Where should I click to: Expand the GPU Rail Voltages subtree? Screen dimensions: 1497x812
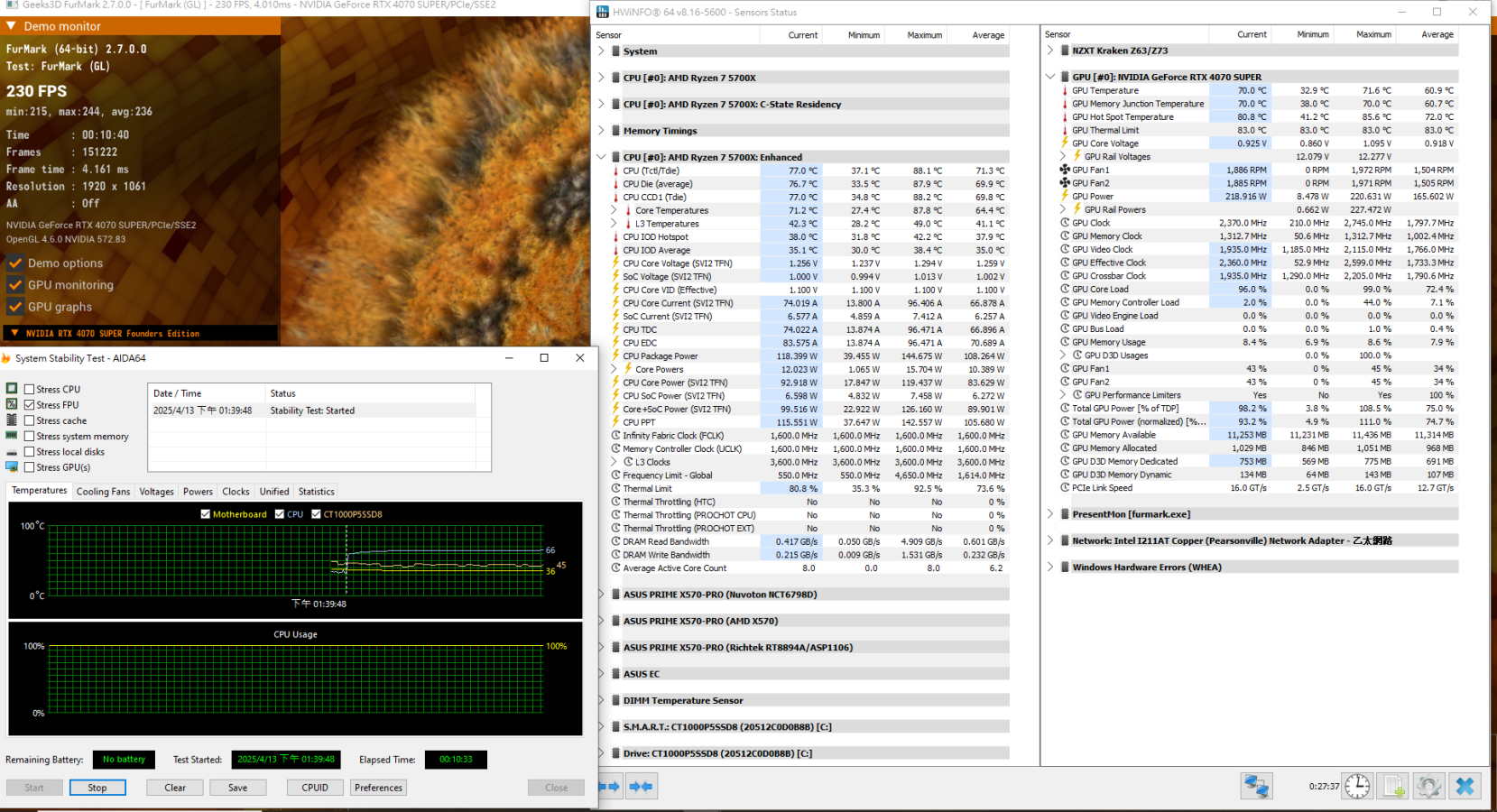1063,156
